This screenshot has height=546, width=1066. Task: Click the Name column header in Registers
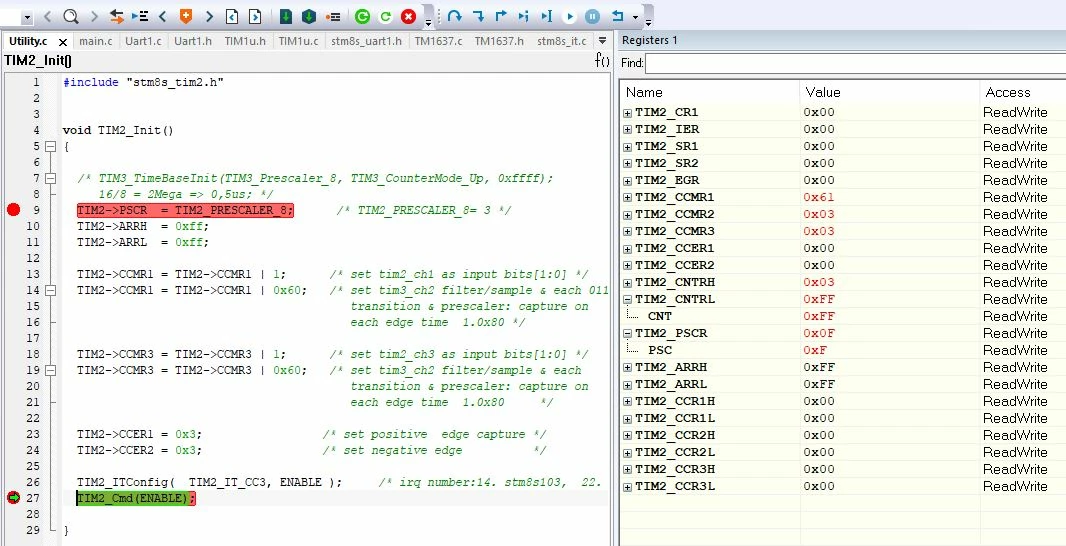[x=709, y=92]
